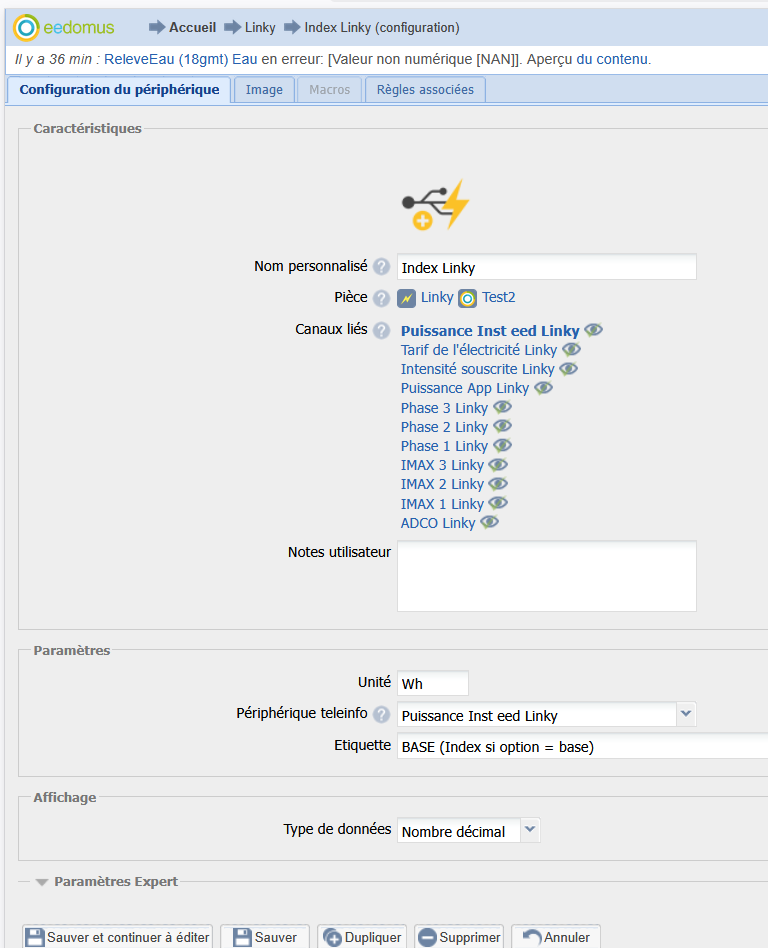Click the Test2 room icon
This screenshot has height=948, width=768.
(467, 298)
